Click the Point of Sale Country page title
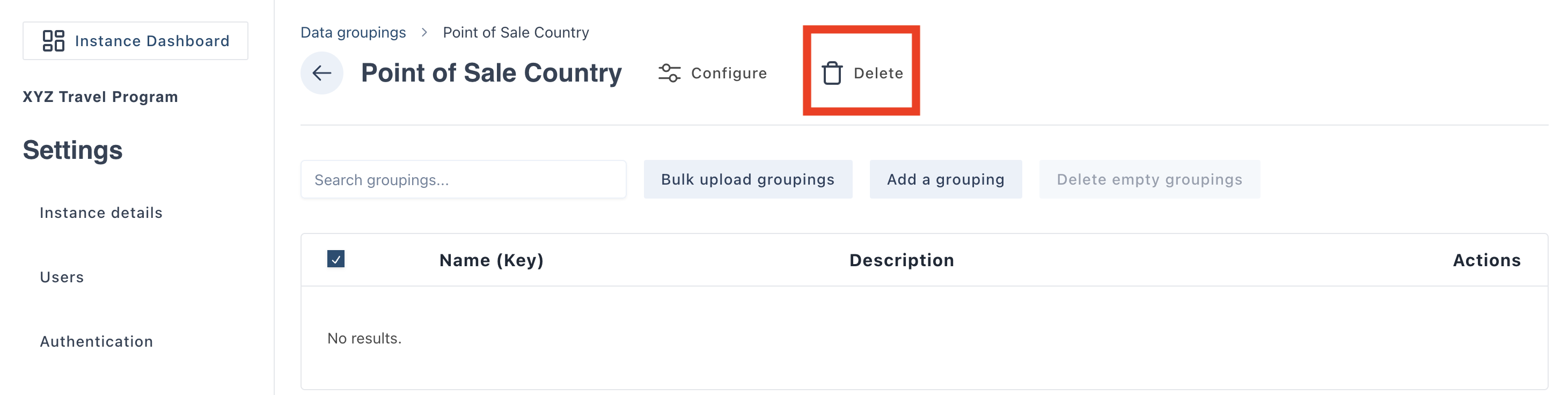 coord(491,73)
